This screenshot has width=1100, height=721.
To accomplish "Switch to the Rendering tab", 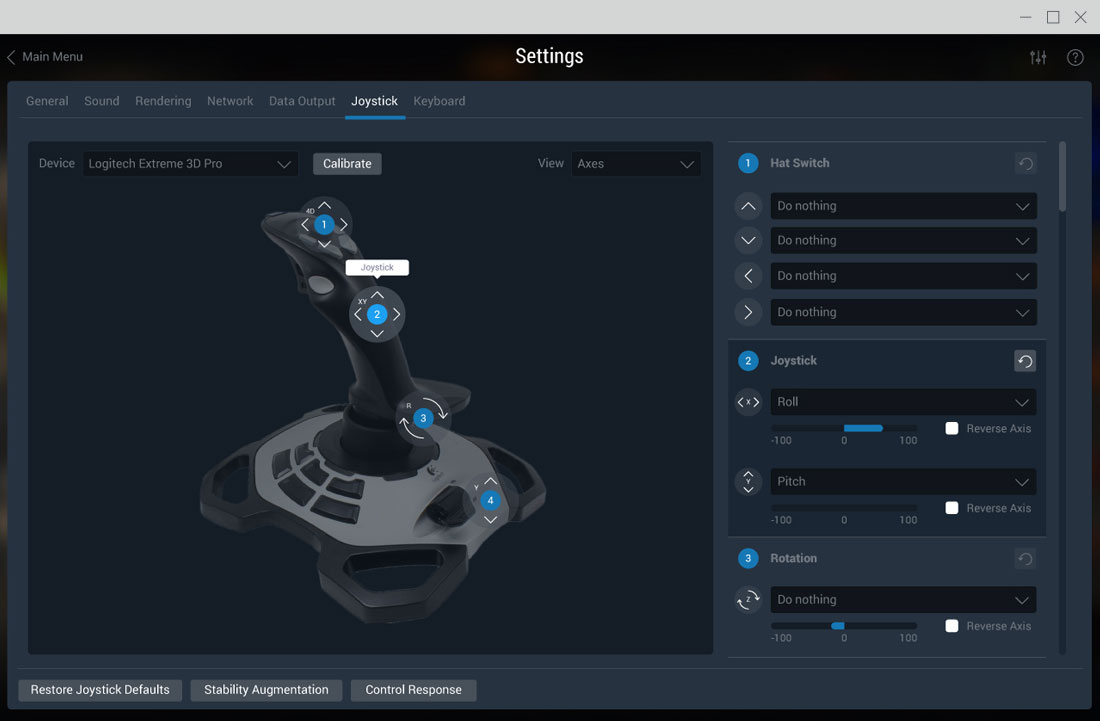I will [x=163, y=101].
